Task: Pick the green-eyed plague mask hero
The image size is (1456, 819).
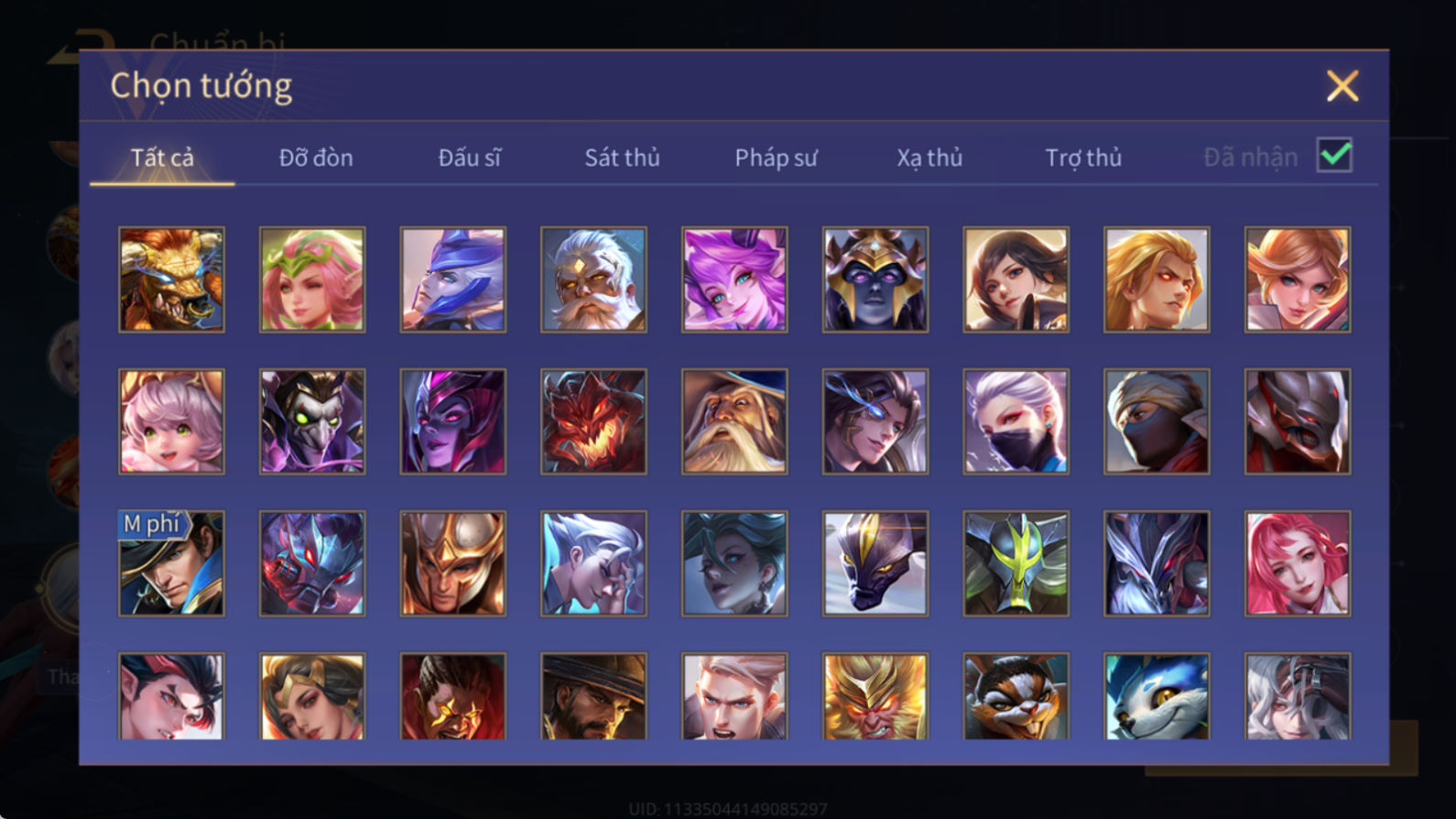Action: coord(312,421)
